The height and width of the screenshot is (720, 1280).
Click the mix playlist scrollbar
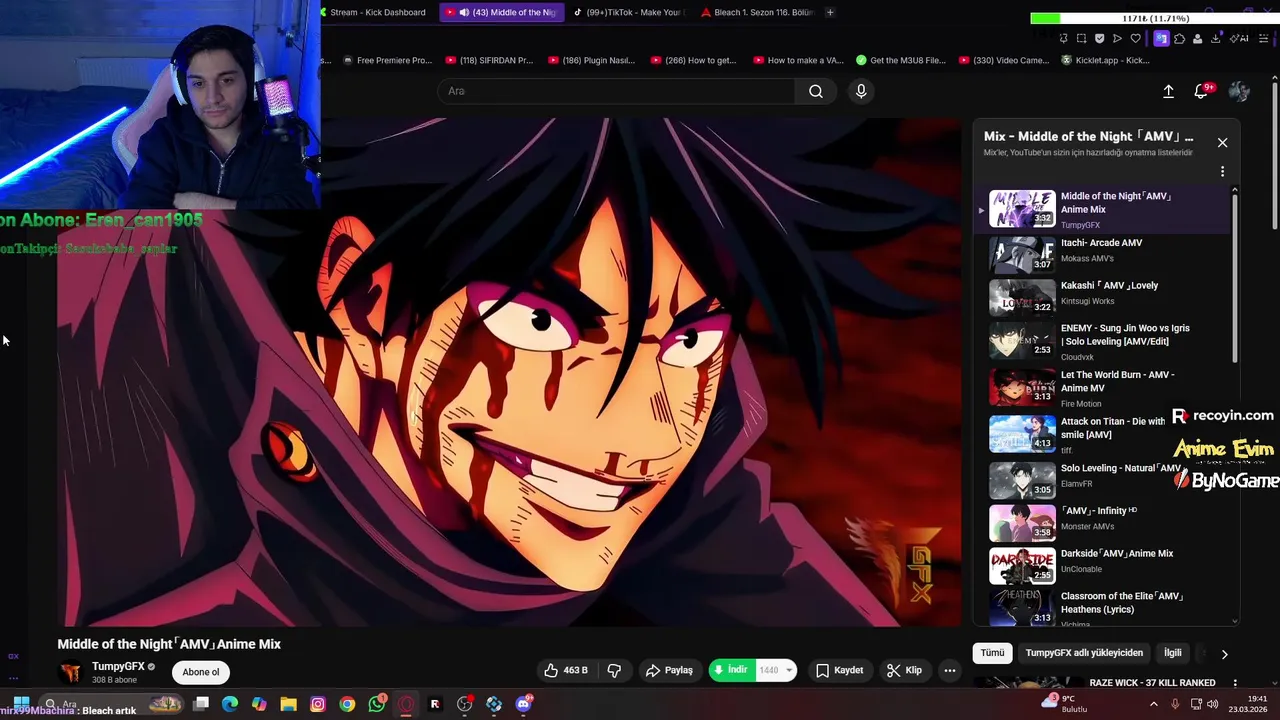click(1234, 277)
